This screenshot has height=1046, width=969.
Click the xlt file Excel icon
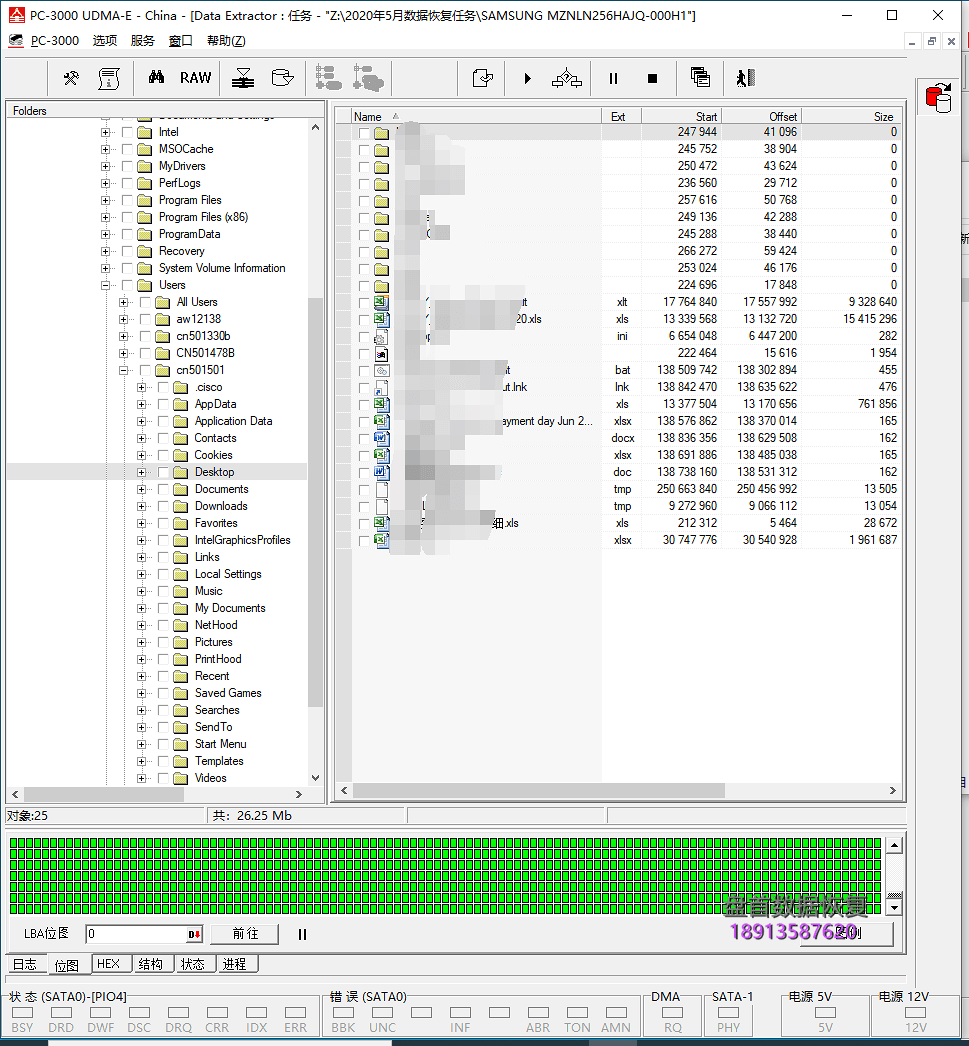point(381,302)
